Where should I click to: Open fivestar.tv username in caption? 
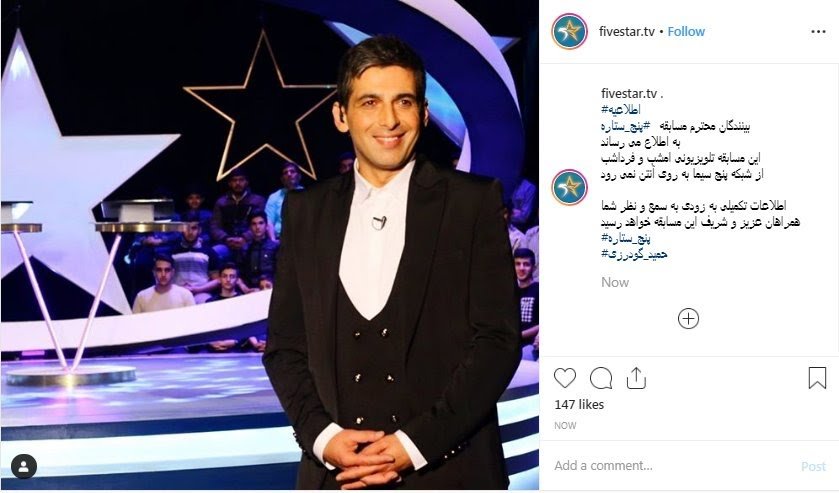point(629,94)
